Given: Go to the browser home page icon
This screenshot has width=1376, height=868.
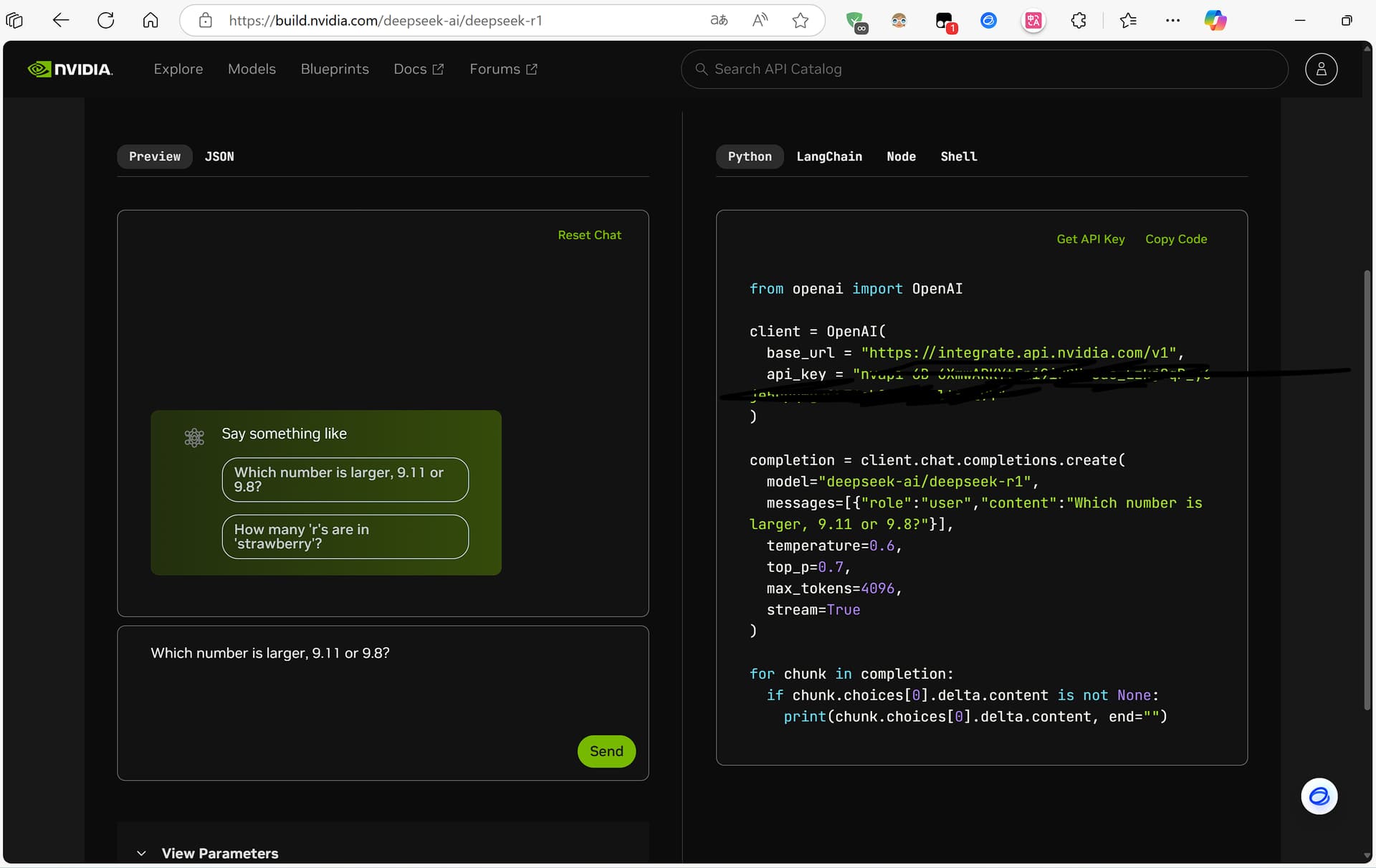Looking at the screenshot, I should (x=150, y=21).
